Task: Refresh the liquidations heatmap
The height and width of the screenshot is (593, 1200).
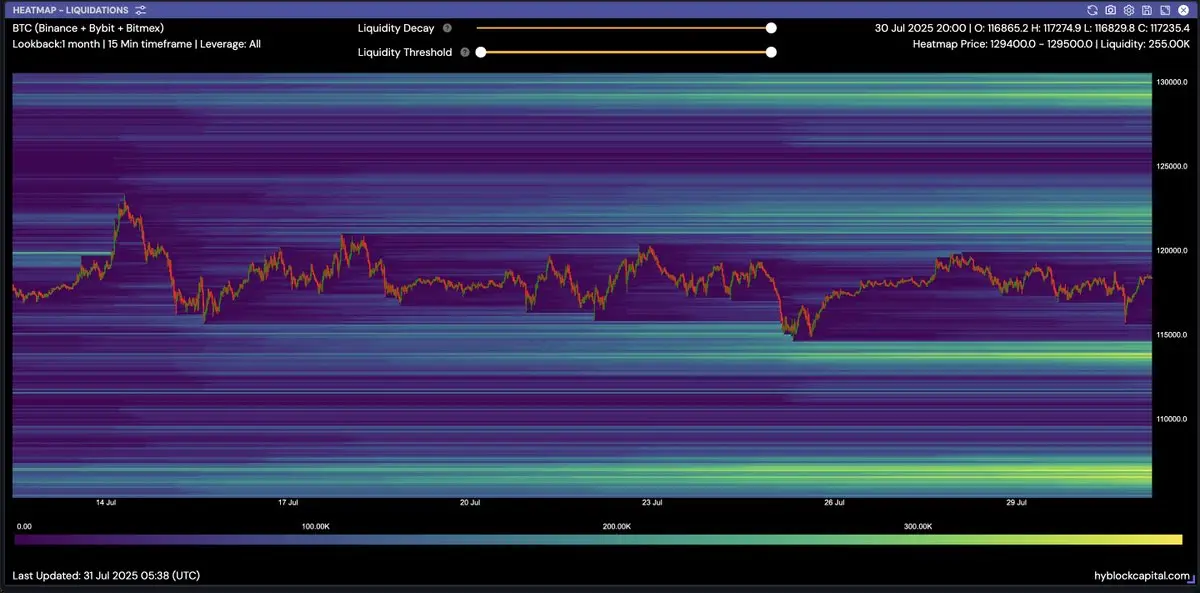Action: pos(1093,9)
